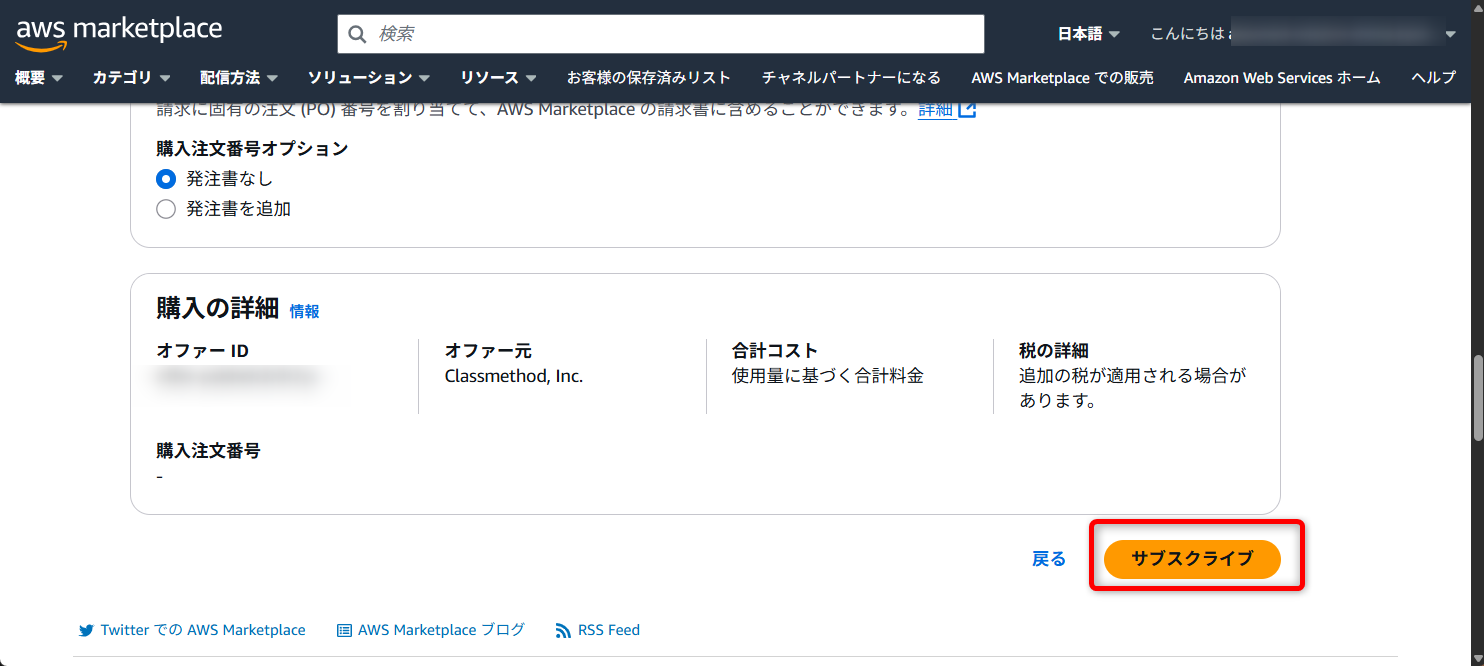Open the 日本語 language dropdown
The width and height of the screenshot is (1484, 666).
click(1089, 34)
